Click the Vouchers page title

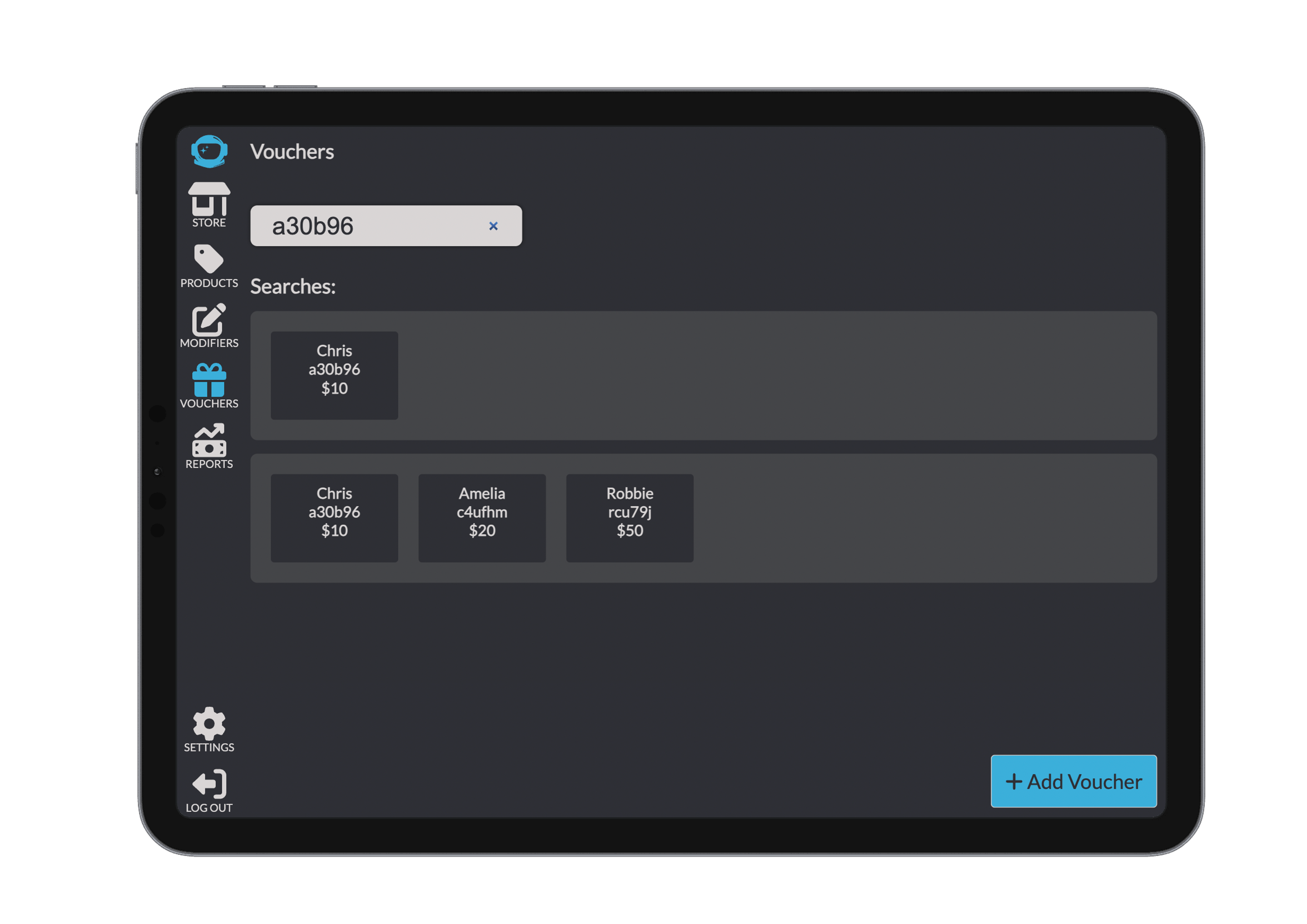(292, 151)
